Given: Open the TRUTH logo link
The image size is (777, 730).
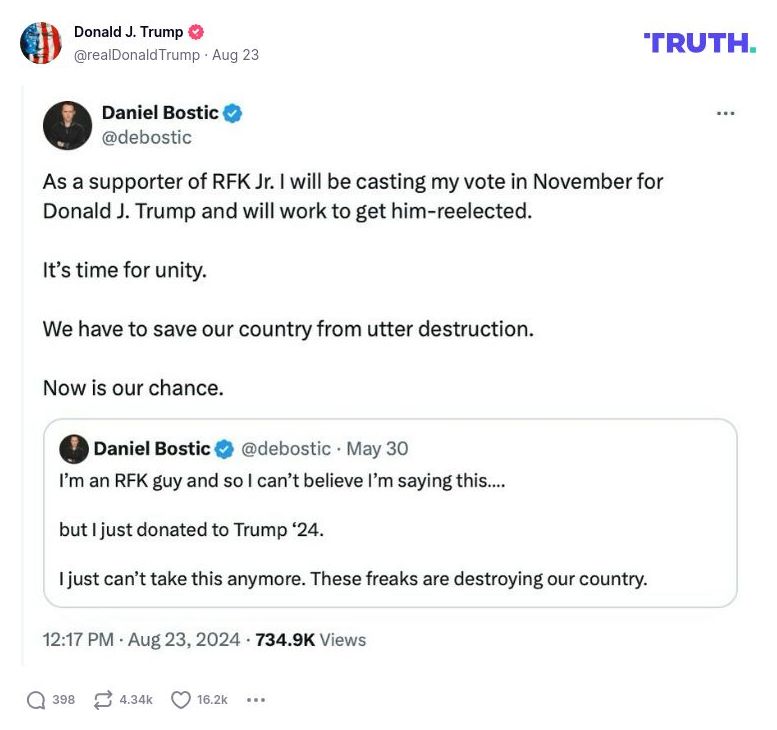Looking at the screenshot, I should pyautogui.click(x=699, y=42).
